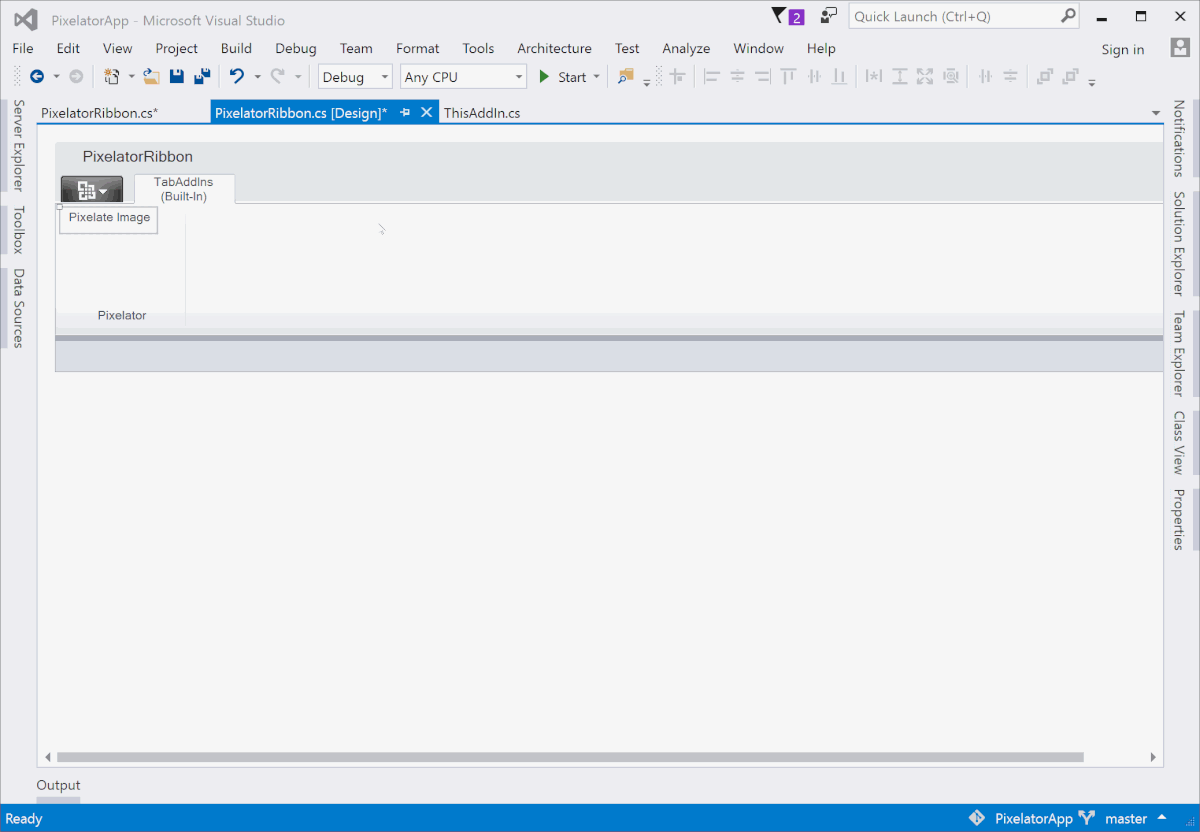This screenshot has height=832, width=1200.
Task: Expand the Start button dropdown arrow
Action: [x=597, y=77]
